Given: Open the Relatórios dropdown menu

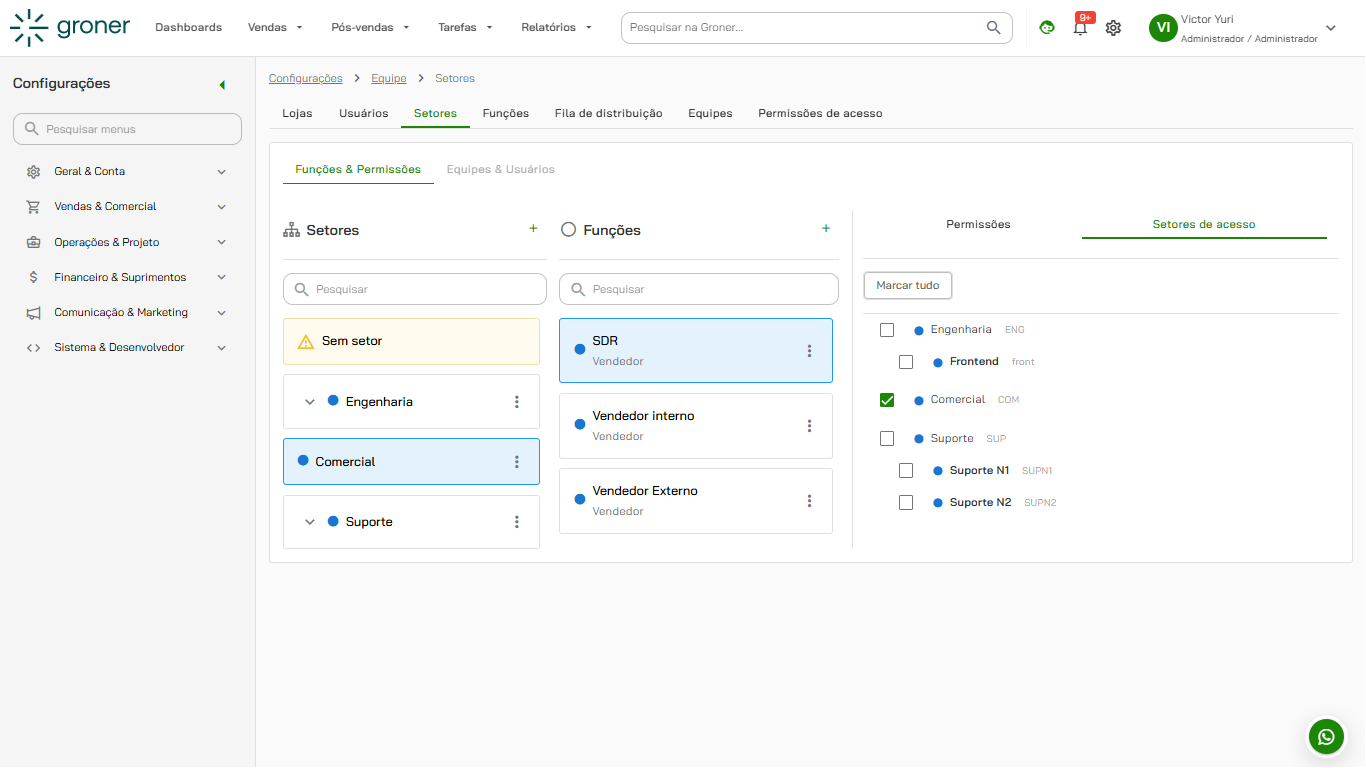Looking at the screenshot, I should tap(557, 28).
